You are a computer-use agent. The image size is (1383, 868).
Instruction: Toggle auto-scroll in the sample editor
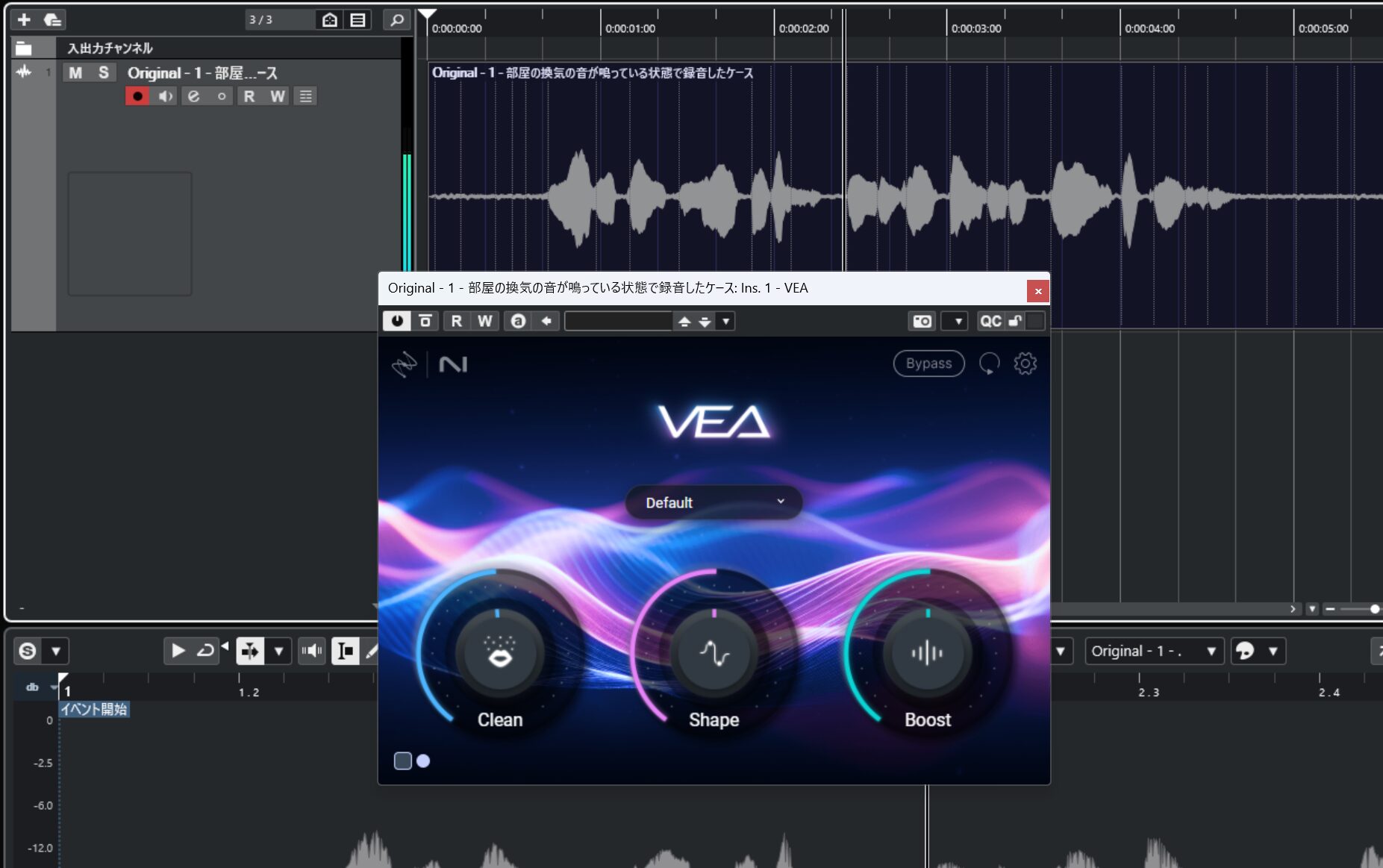coord(250,651)
